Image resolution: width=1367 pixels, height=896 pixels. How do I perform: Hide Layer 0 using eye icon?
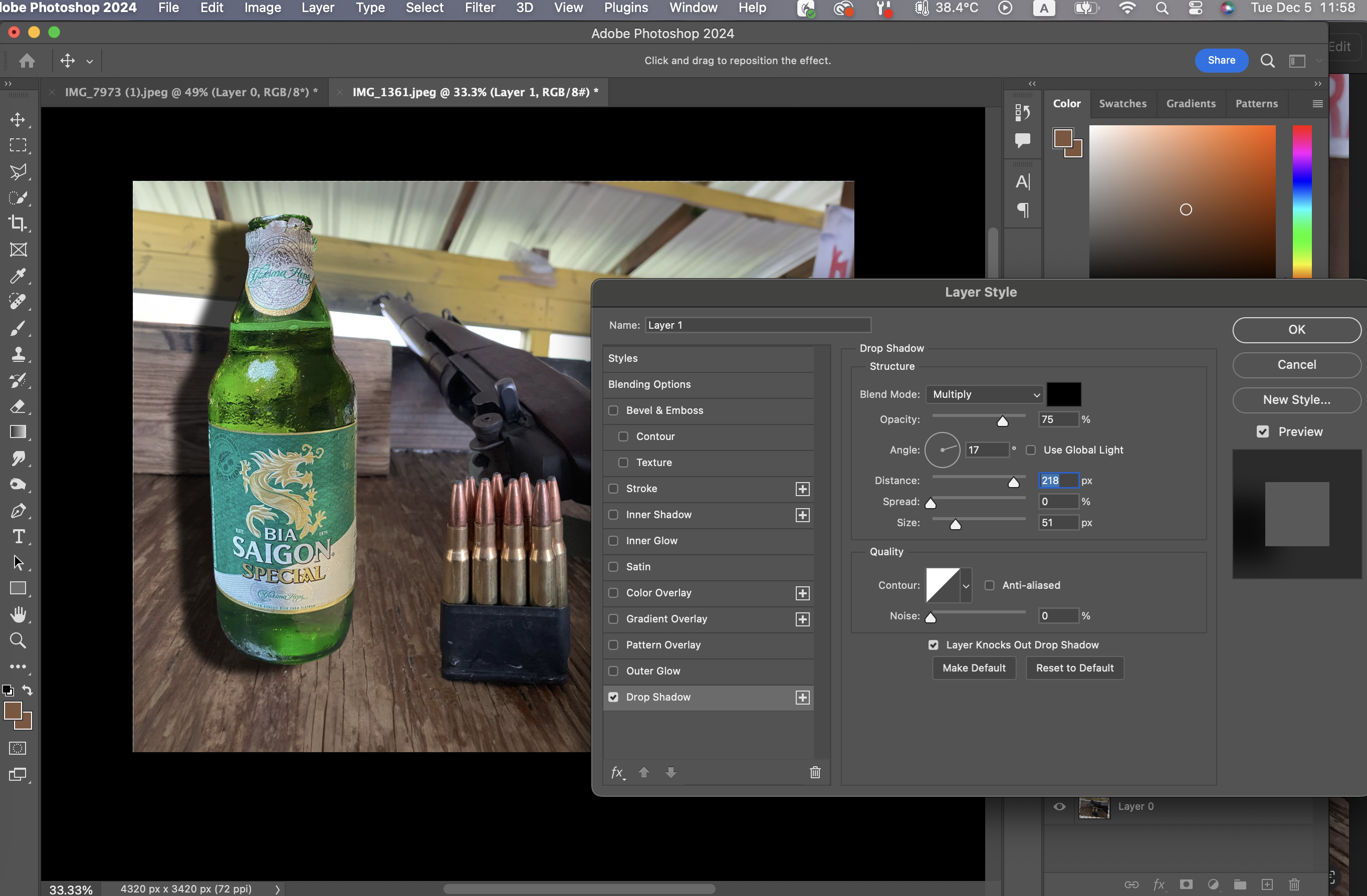1060,806
